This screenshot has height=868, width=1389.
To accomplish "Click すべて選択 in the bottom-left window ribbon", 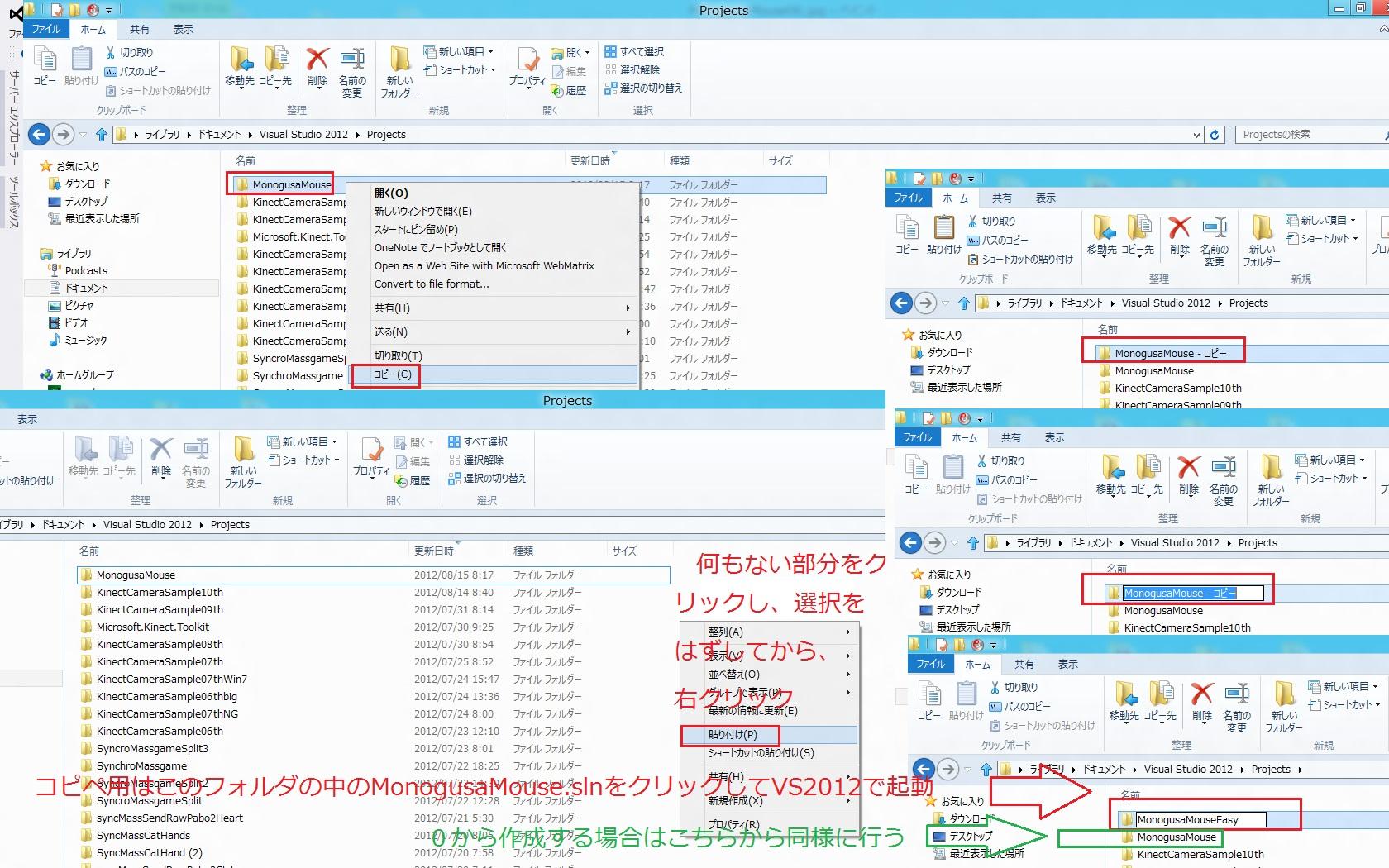I will click(478, 441).
